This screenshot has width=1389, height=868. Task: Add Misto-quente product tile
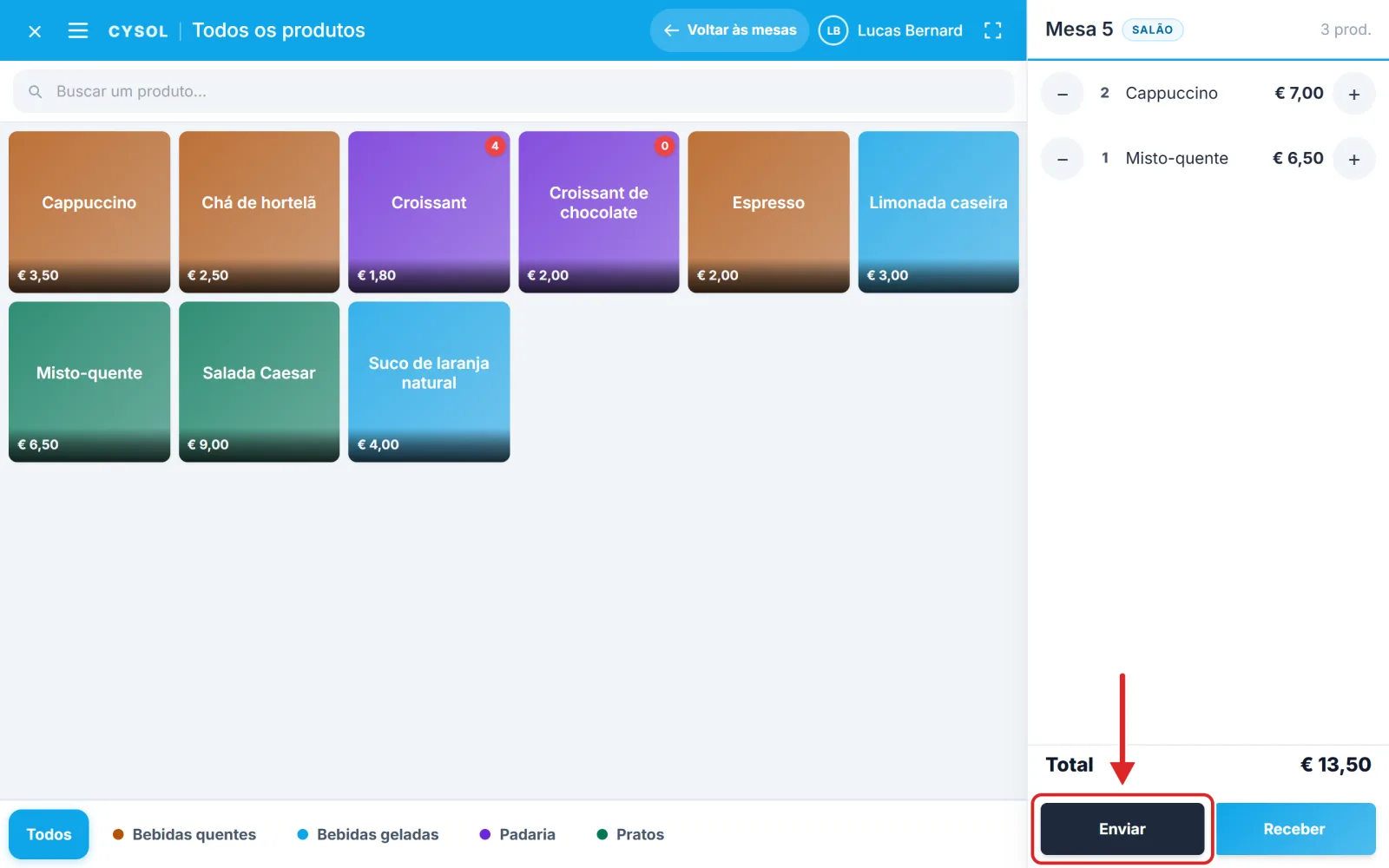[89, 382]
